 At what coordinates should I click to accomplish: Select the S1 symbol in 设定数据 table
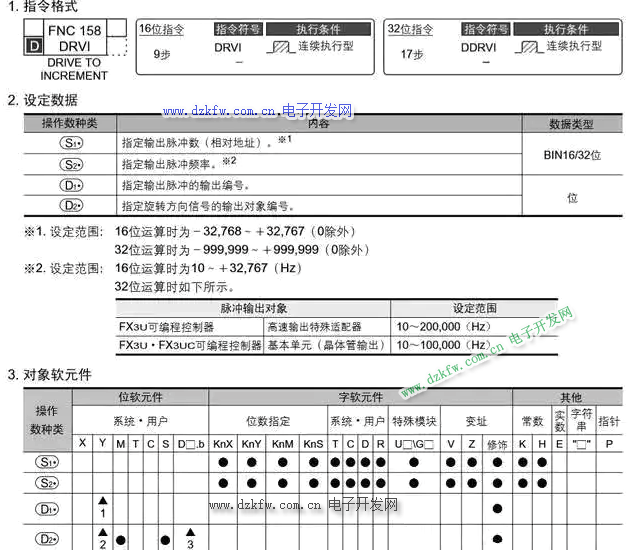click(x=71, y=143)
